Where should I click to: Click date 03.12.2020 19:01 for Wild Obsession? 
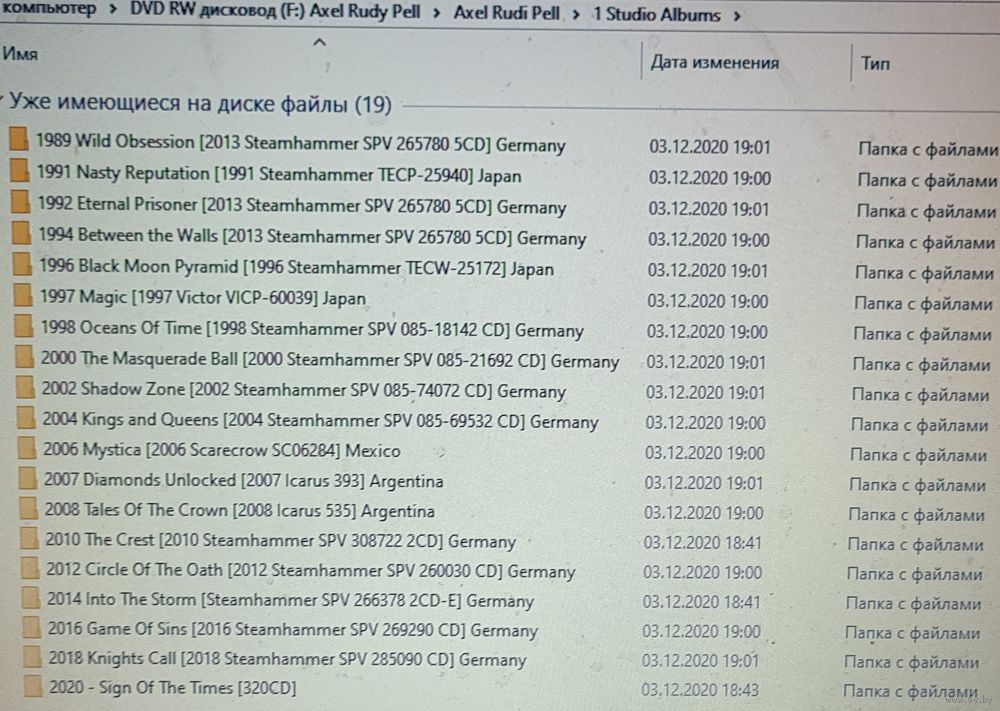(710, 147)
